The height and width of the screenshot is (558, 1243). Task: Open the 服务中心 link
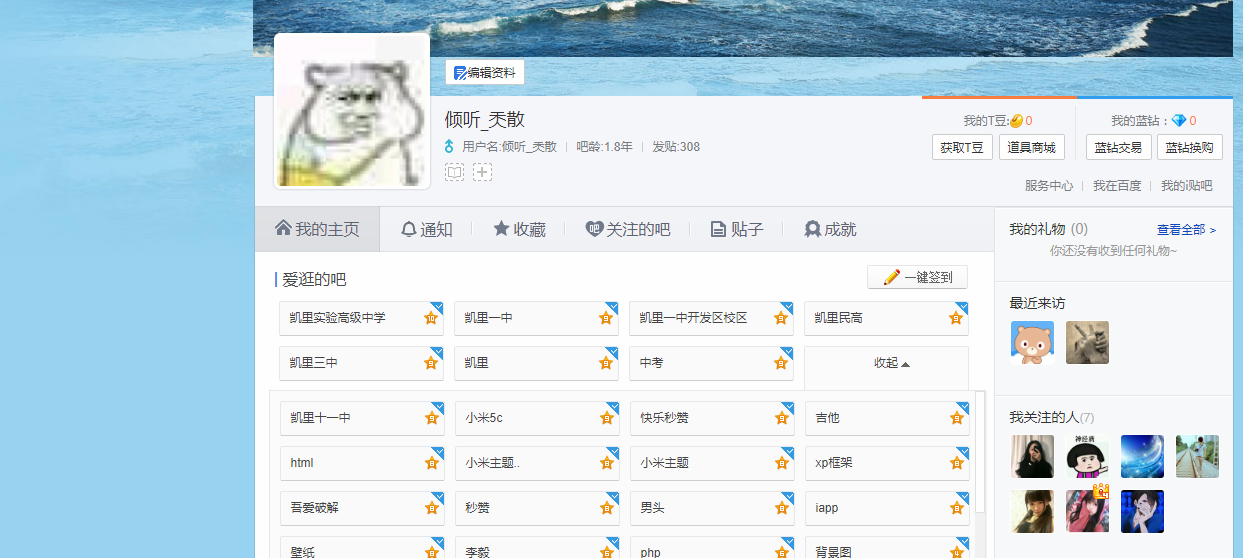[x=1049, y=186]
